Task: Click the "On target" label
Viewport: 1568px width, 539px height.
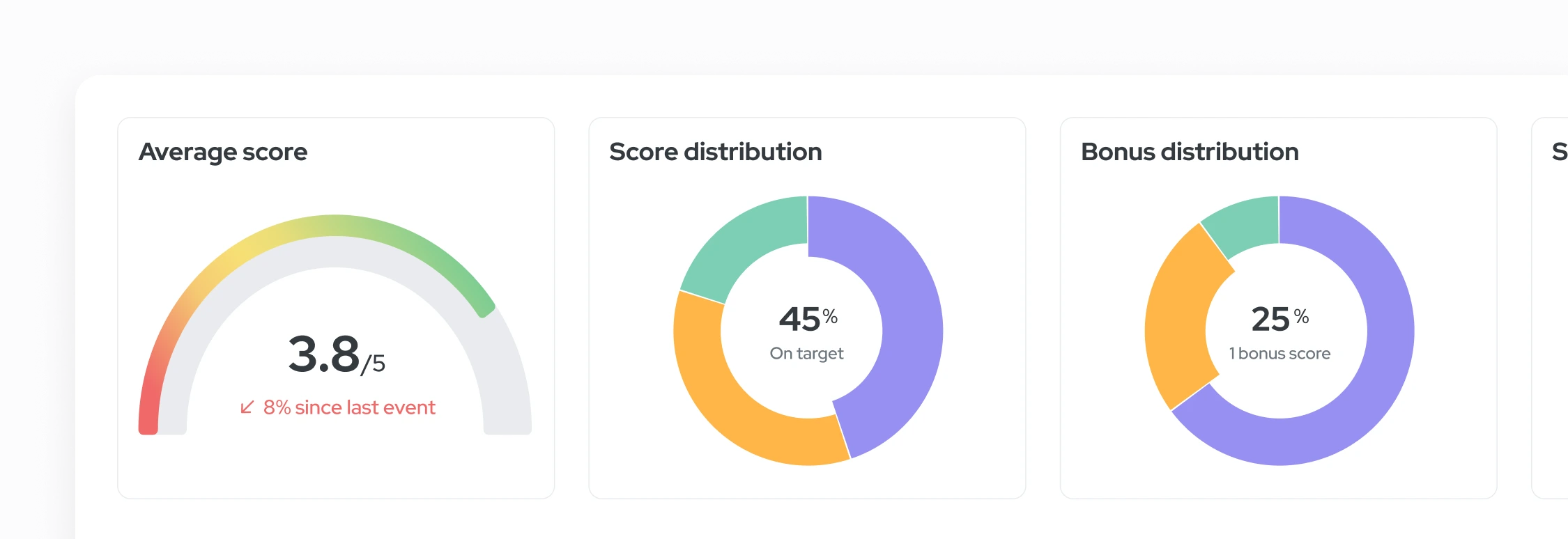Action: [806, 354]
